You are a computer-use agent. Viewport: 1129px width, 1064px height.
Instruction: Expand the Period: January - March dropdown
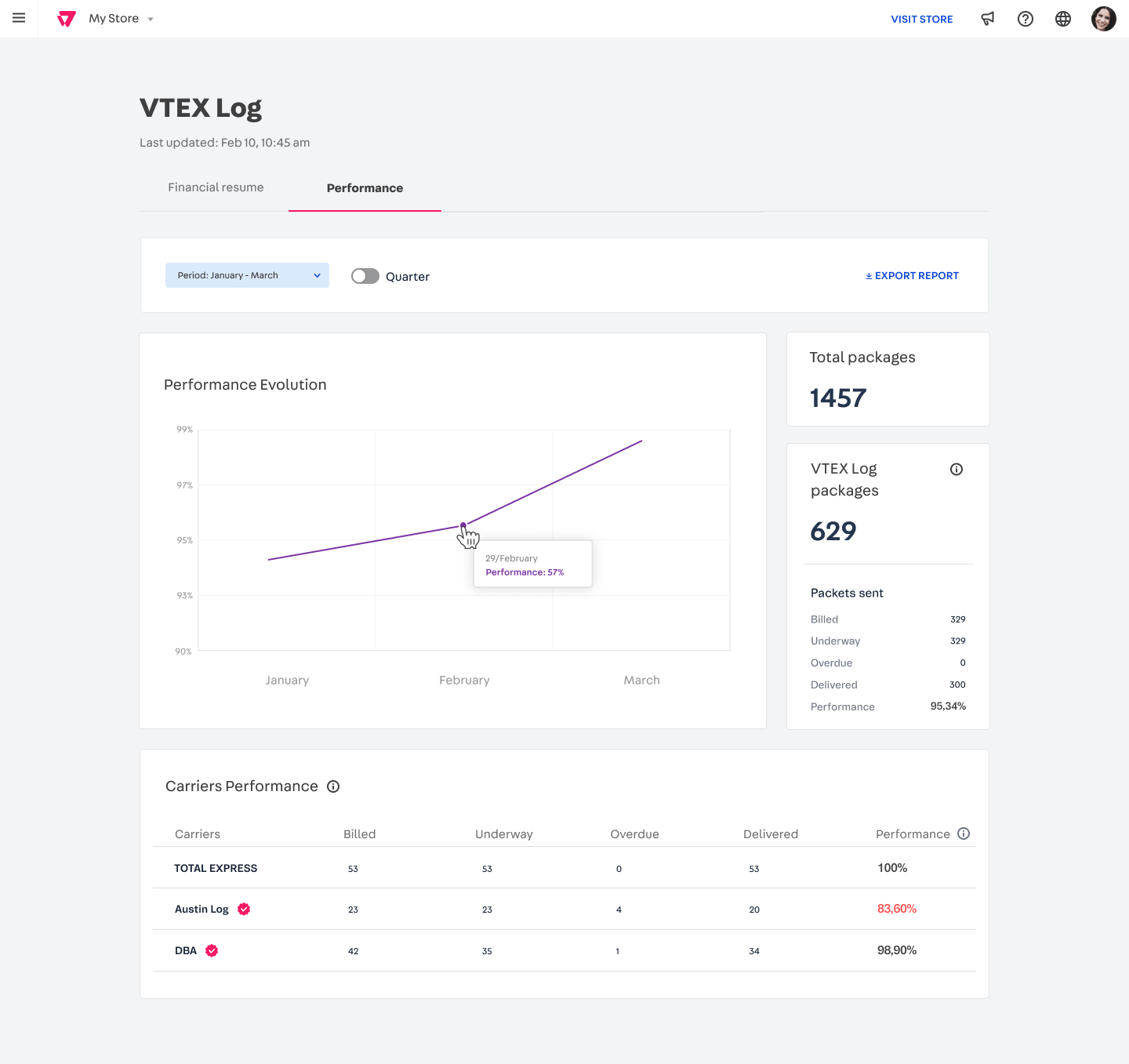[x=247, y=275]
